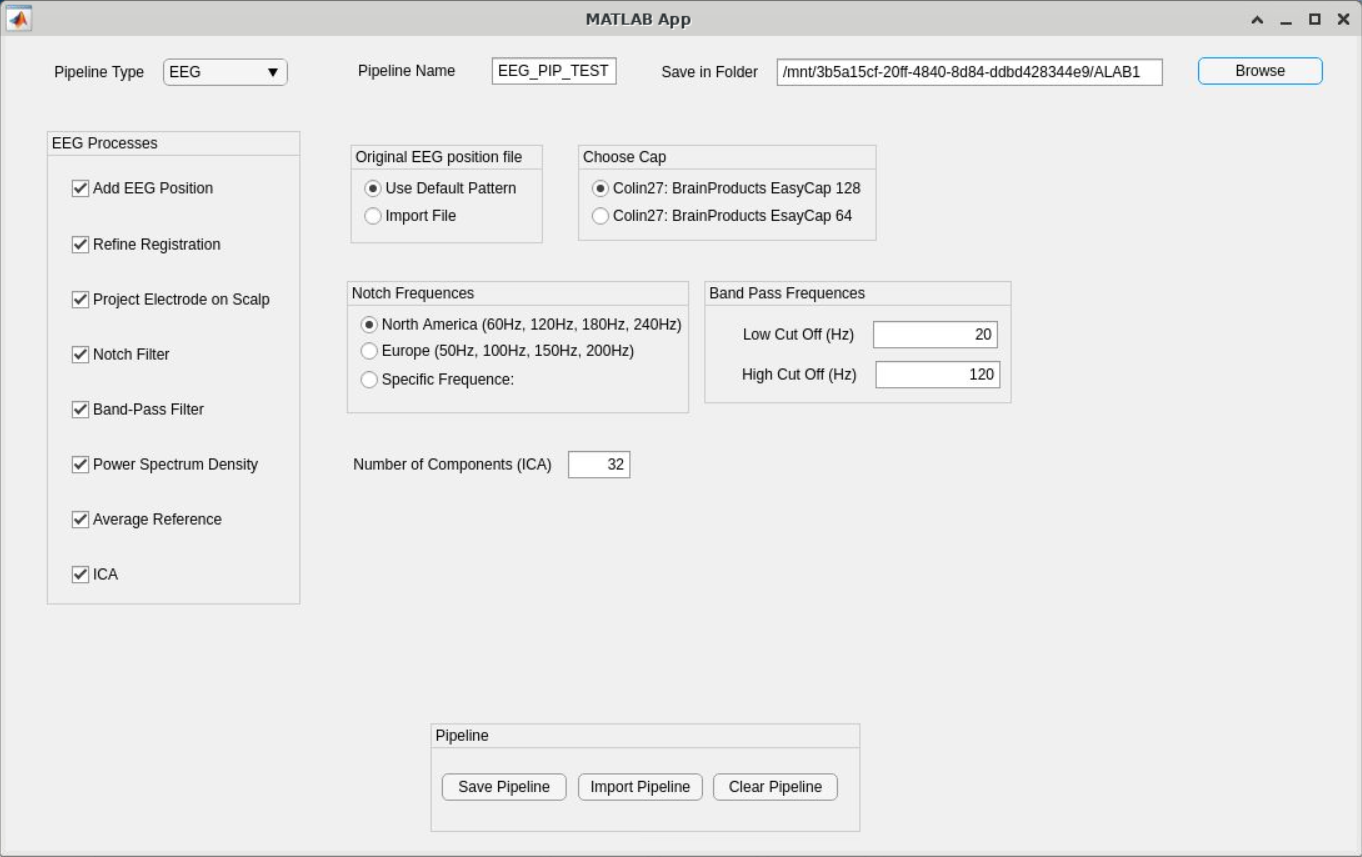Click the Number of Components (ICA) field
Viewport: 1362px width, 857px height.
(599, 465)
